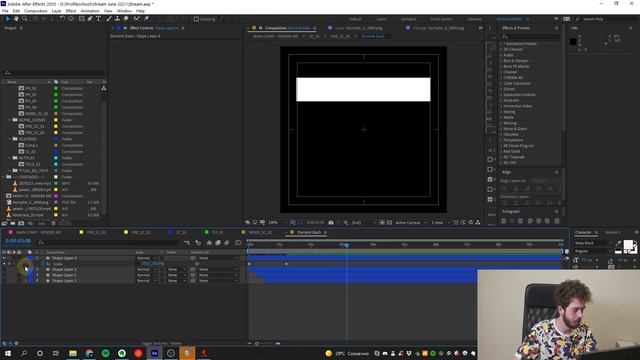Toggle visibility eye of Shape Layer 4
640x360 pixels.
tap(4, 258)
